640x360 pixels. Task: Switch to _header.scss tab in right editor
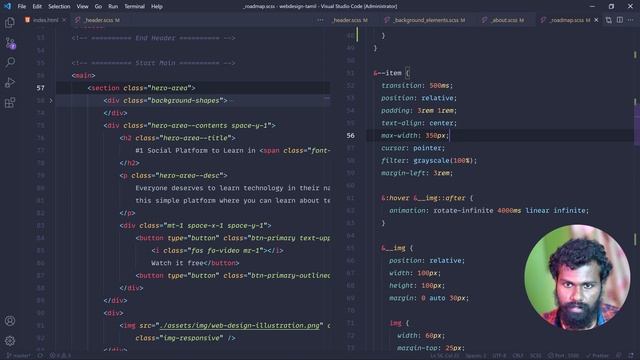349,20
